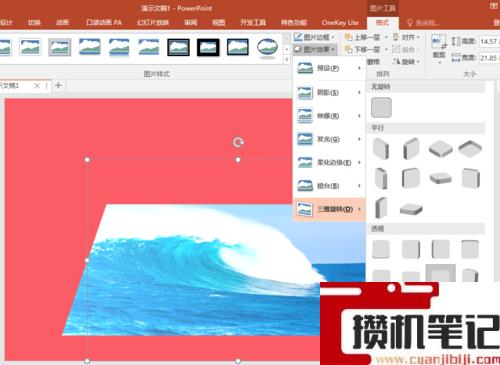Viewport: 500px width, 365px height.
Task: Expand the full picture styles gallery
Action: pyautogui.click(x=286, y=60)
